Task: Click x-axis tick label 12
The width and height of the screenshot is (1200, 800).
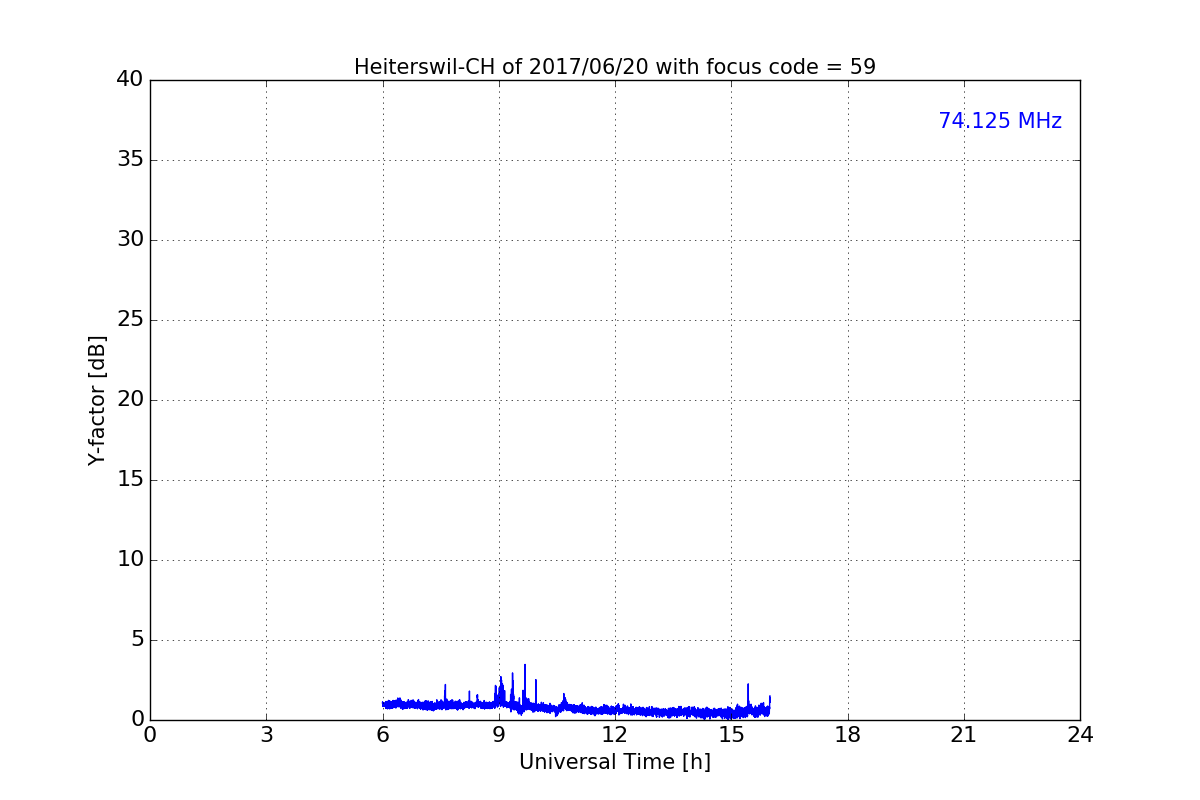Action: tap(615, 735)
